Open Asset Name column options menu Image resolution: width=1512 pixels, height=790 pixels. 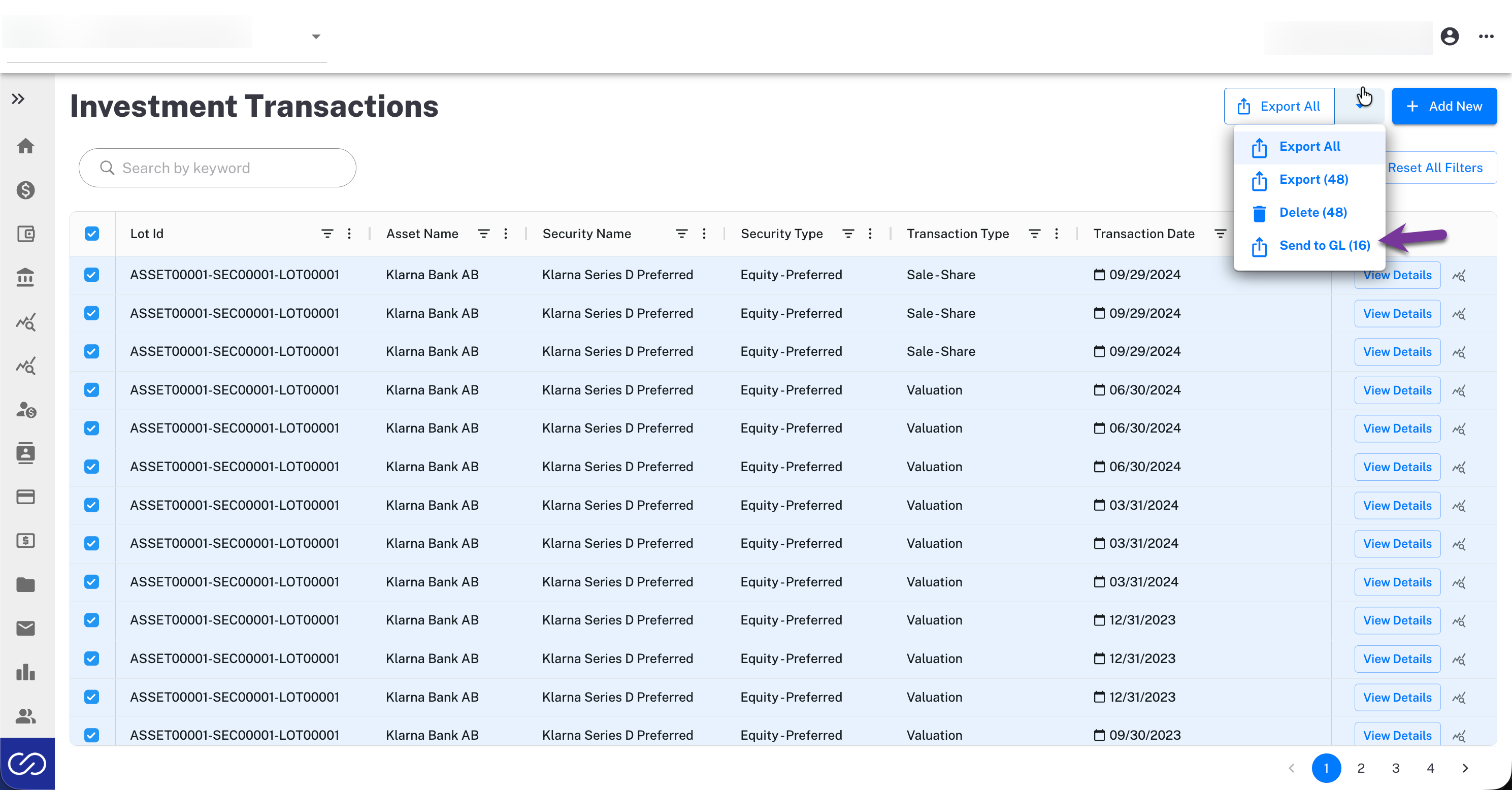click(x=505, y=234)
